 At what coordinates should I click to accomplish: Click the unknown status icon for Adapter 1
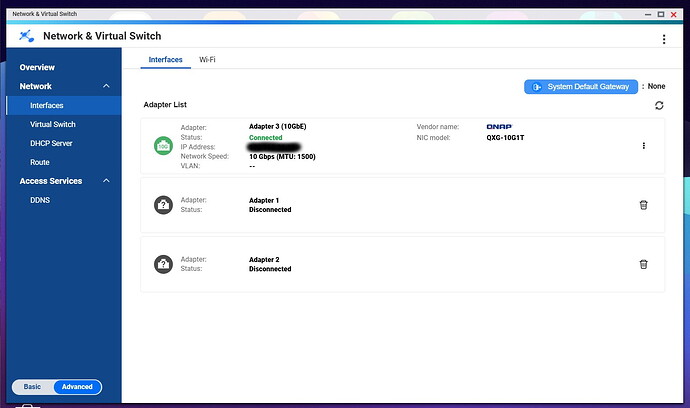[x=163, y=205]
